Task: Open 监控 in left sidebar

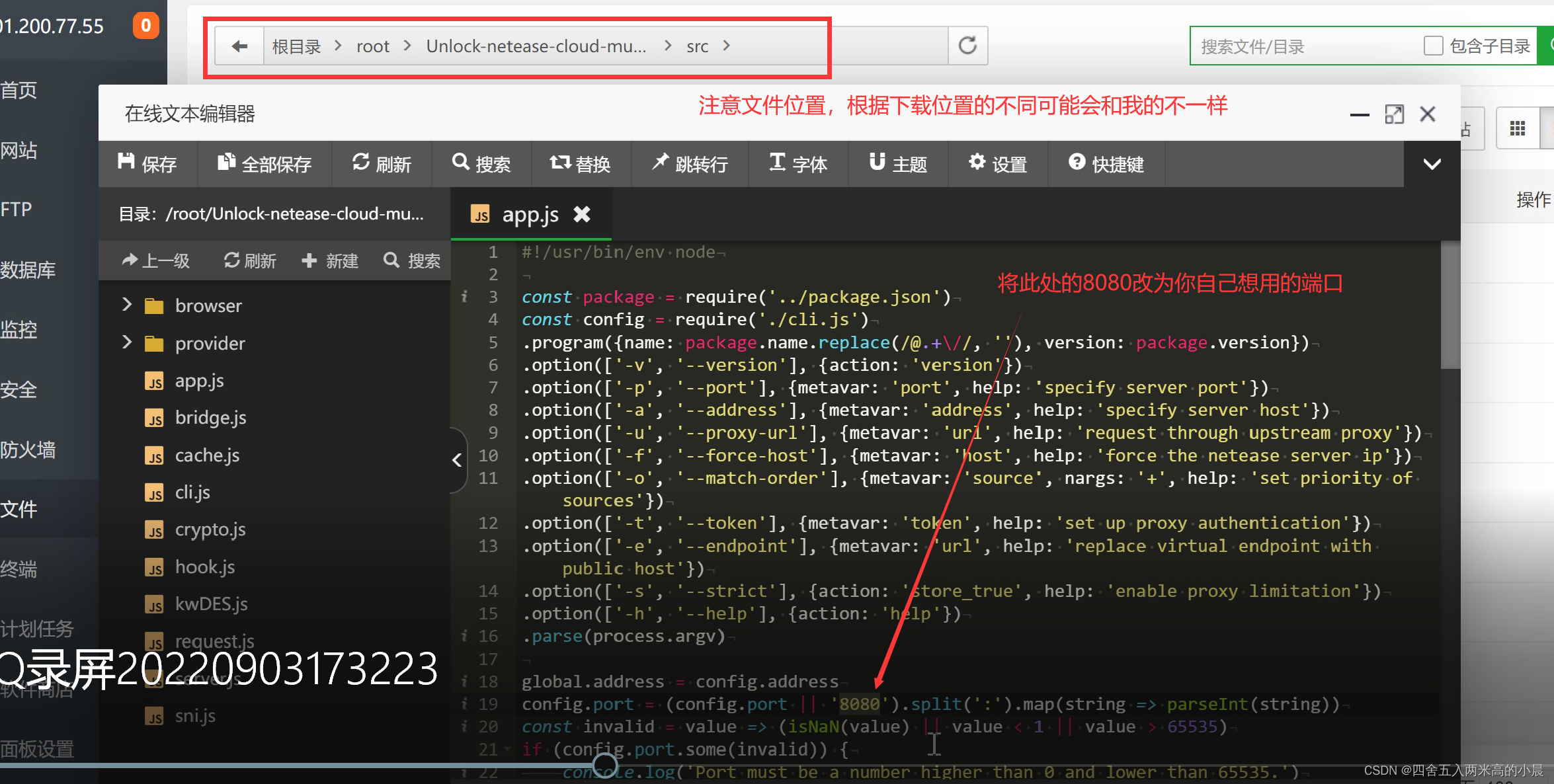Action: pyautogui.click(x=20, y=329)
